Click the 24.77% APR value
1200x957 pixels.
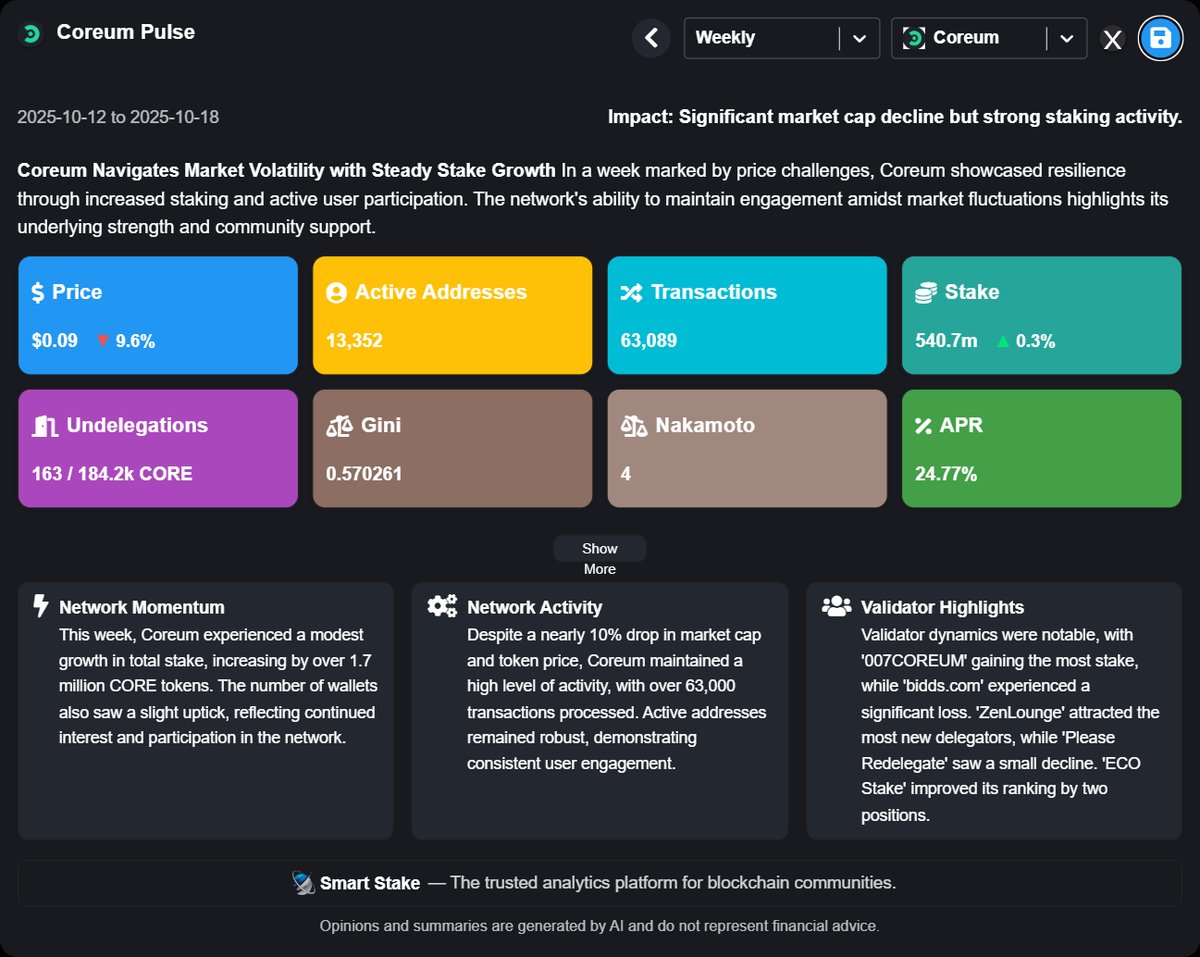coord(946,474)
